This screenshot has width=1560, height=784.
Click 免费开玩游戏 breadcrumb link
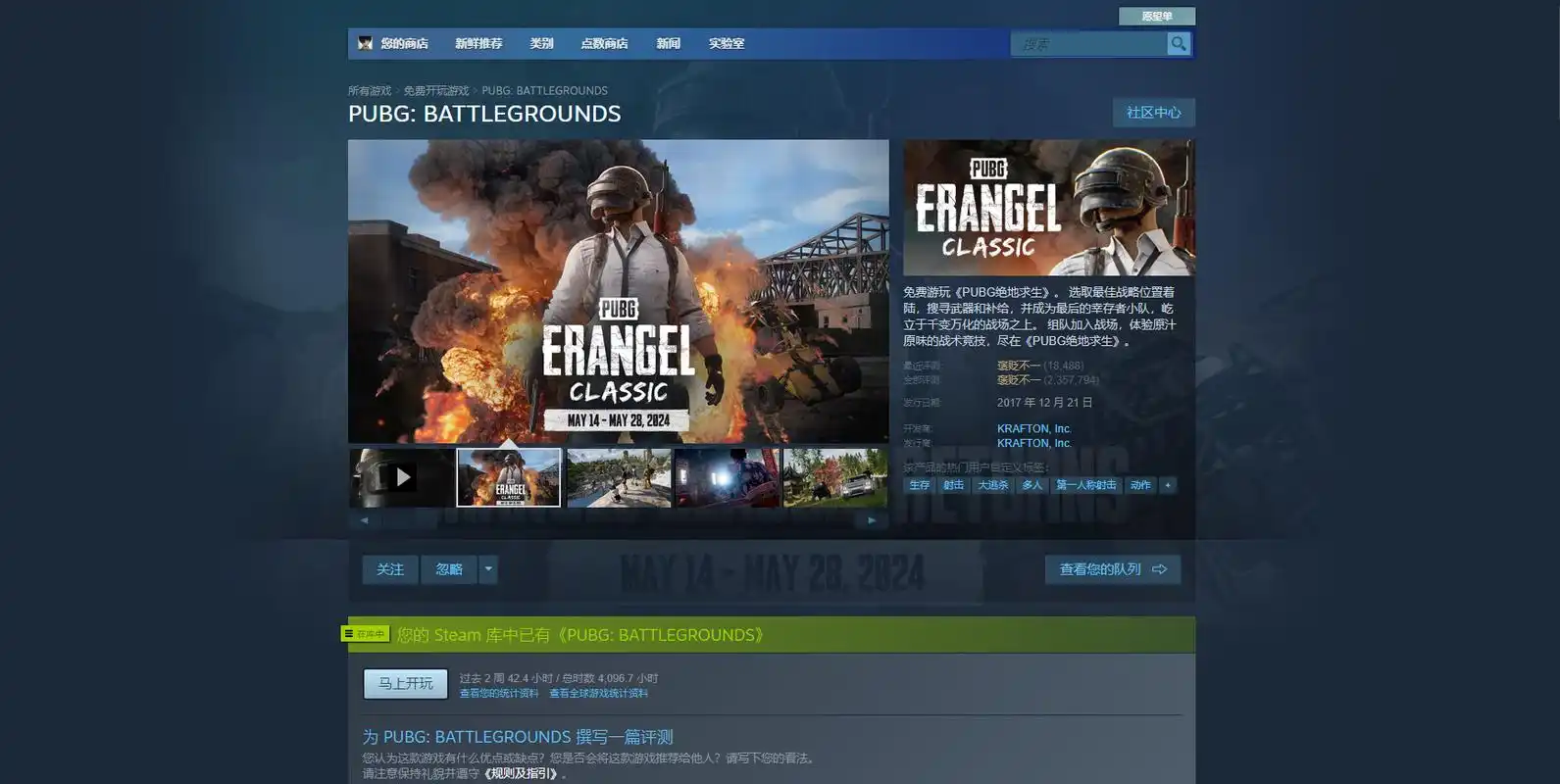point(436,91)
